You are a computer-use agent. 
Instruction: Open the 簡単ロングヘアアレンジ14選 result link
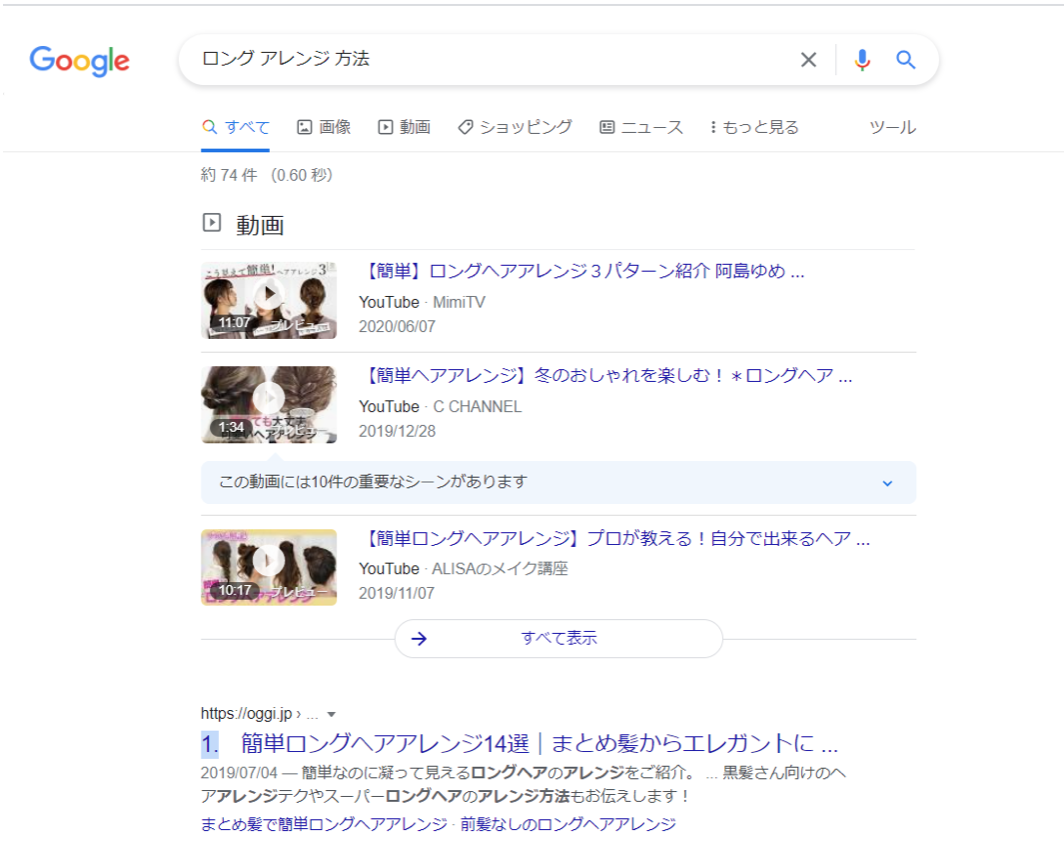coord(539,744)
